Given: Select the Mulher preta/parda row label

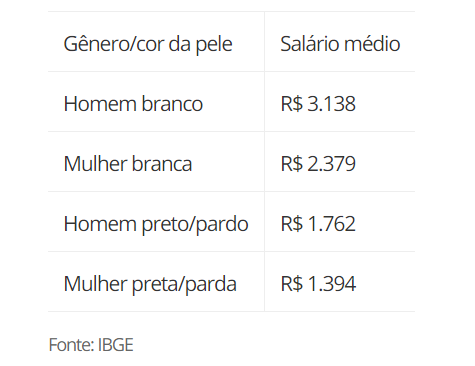Looking at the screenshot, I should click(x=150, y=284).
